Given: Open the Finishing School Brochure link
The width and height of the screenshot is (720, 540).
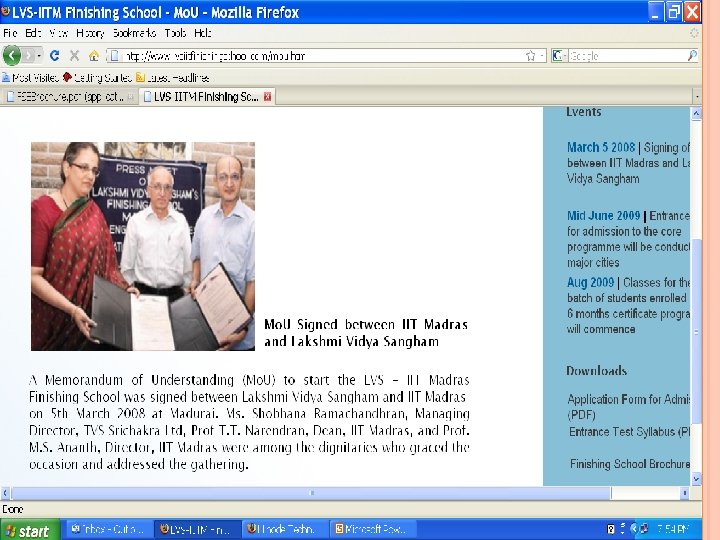Looking at the screenshot, I should click(x=630, y=464).
